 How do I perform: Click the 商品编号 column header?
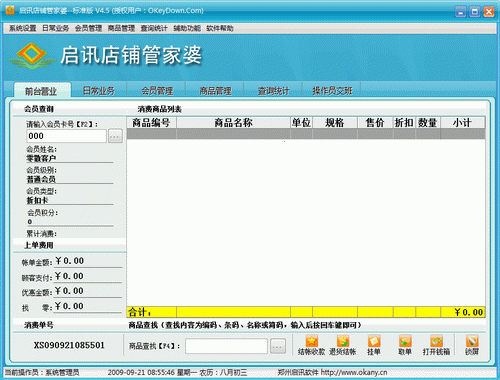pos(151,123)
